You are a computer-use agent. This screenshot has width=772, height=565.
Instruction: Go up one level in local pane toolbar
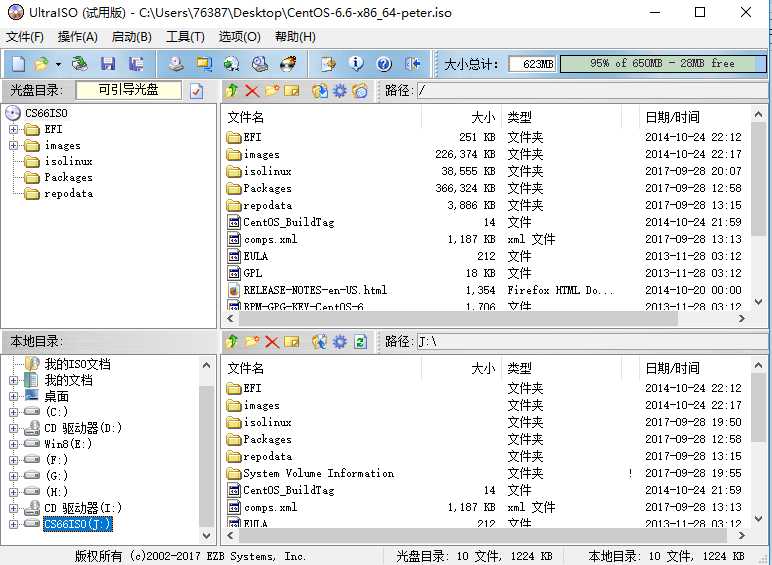click(232, 342)
